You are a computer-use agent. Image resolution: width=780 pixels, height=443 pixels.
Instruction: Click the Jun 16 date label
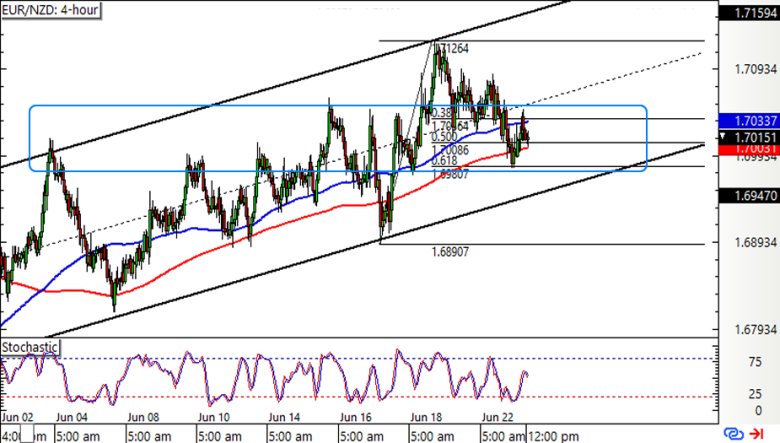pyautogui.click(x=355, y=417)
